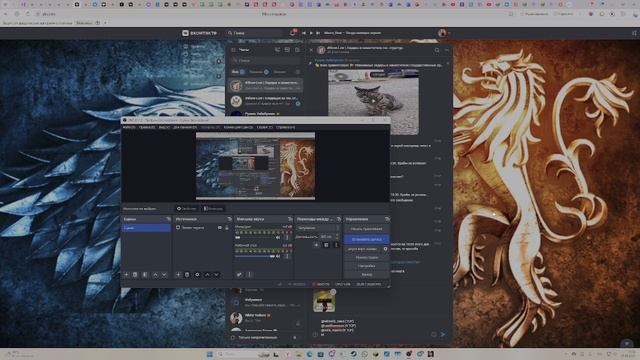Open Filters button in source toolbar
Image resolution: width=640 pixels, height=360 pixels.
point(213,209)
